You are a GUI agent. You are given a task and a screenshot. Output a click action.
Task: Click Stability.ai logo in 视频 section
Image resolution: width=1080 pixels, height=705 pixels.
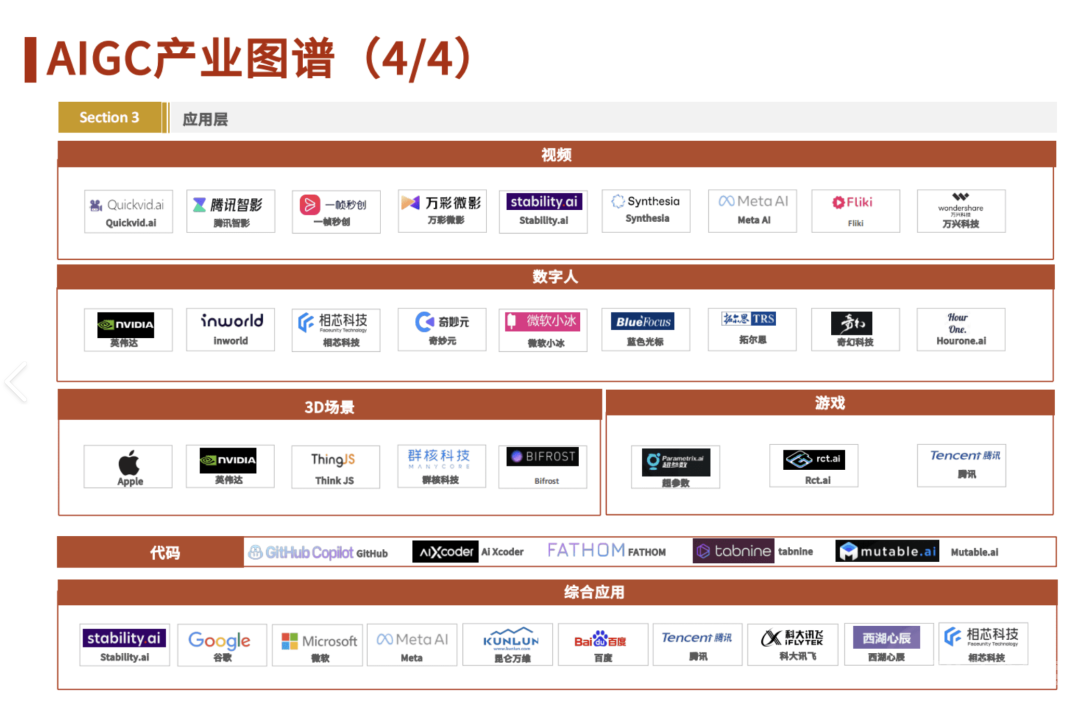click(543, 211)
